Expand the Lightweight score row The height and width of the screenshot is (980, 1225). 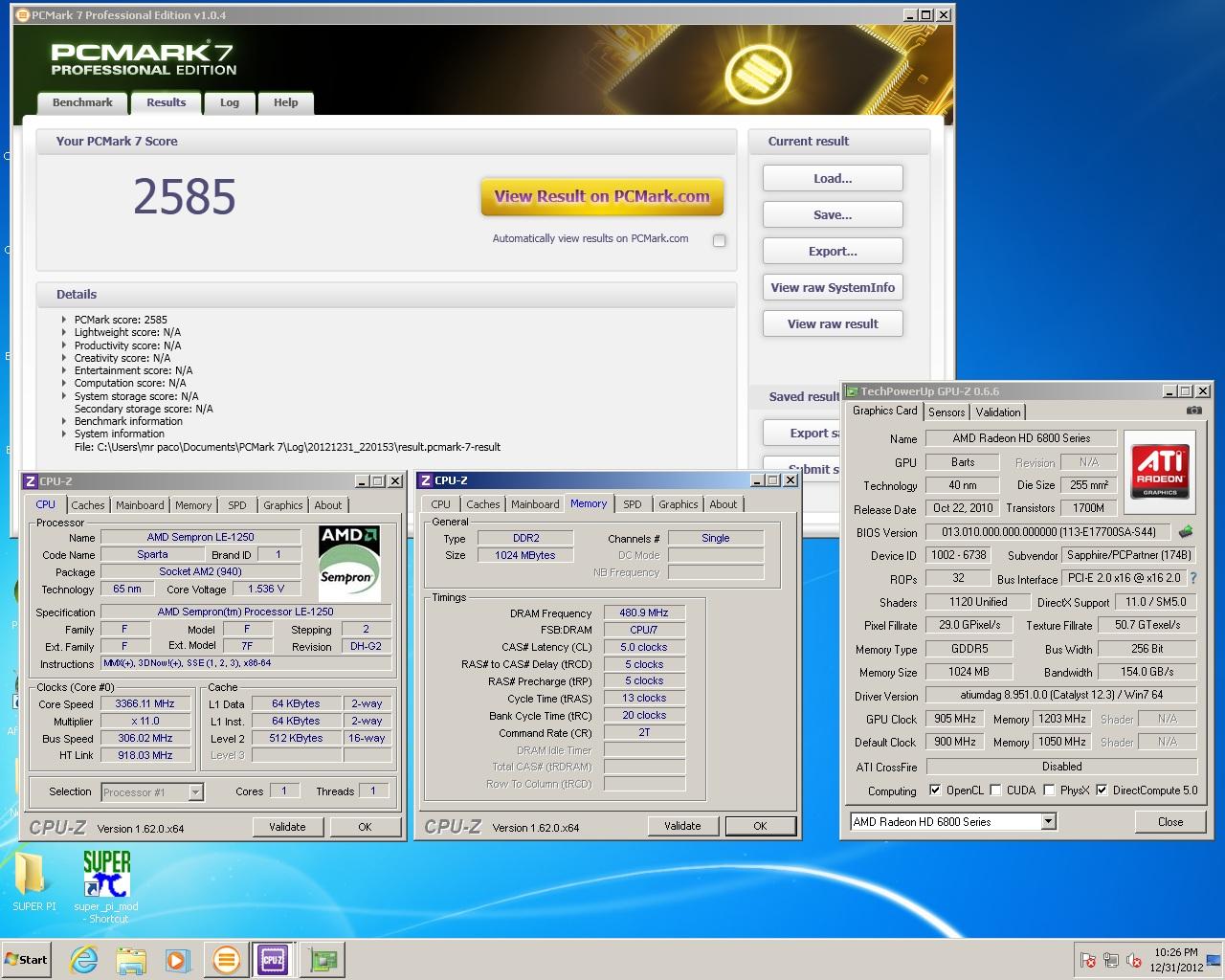[x=64, y=332]
